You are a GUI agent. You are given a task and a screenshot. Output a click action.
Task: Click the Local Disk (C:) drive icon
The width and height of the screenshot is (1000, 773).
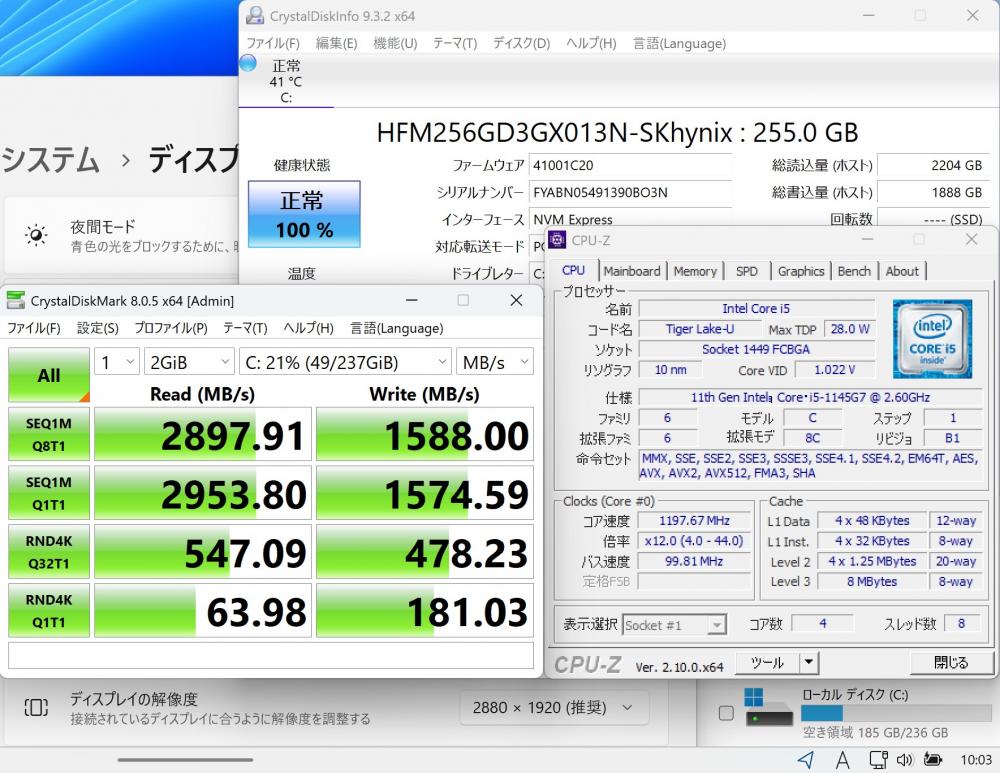click(769, 707)
